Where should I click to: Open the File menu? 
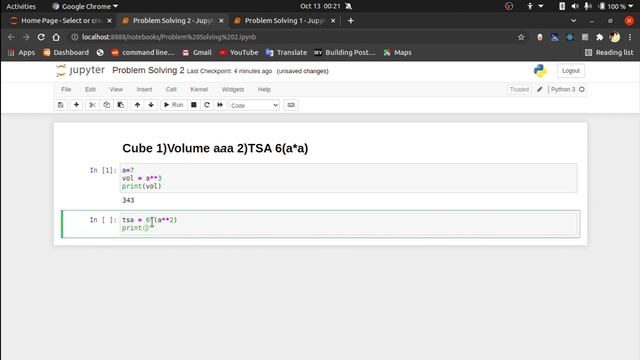66,89
